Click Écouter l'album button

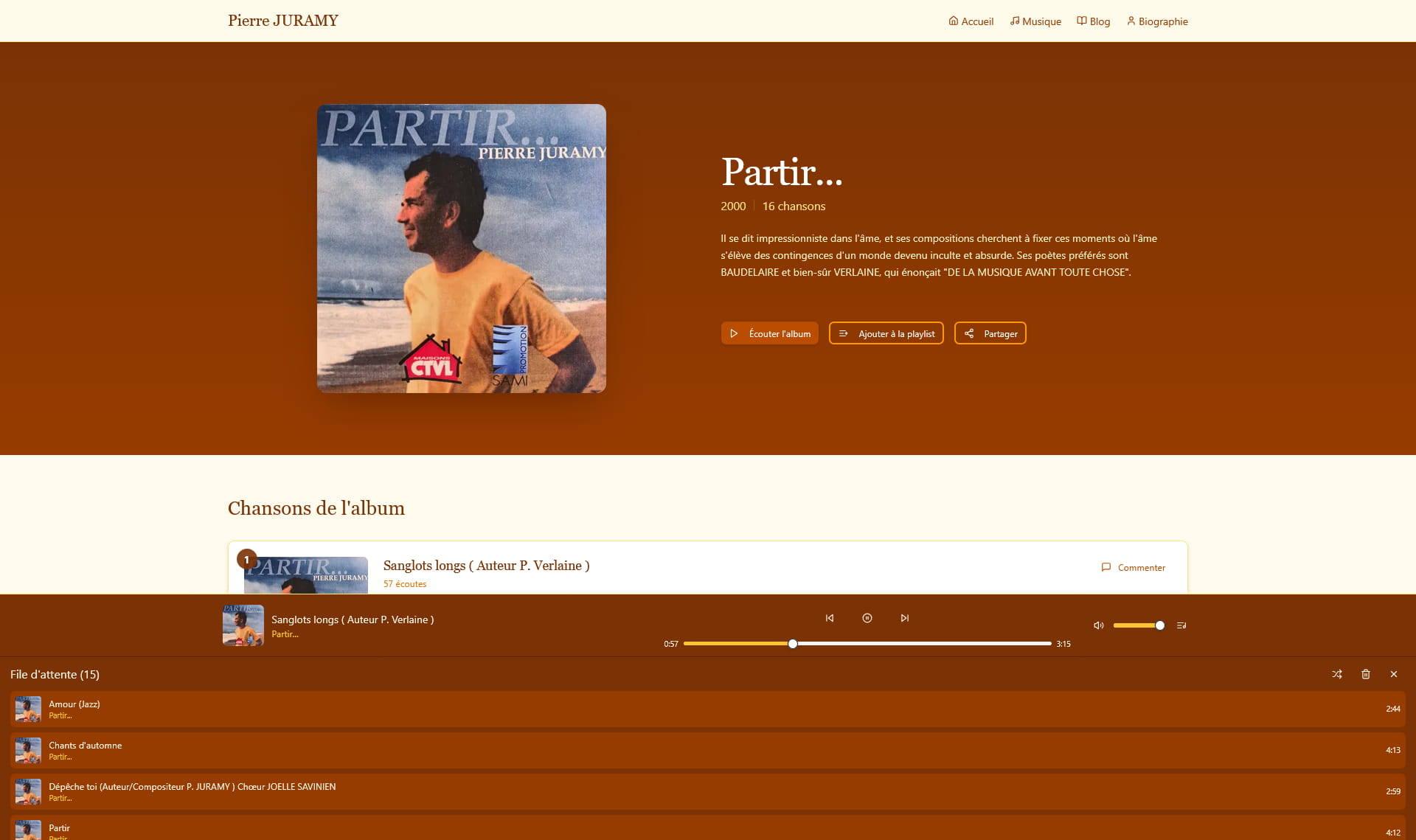point(769,333)
